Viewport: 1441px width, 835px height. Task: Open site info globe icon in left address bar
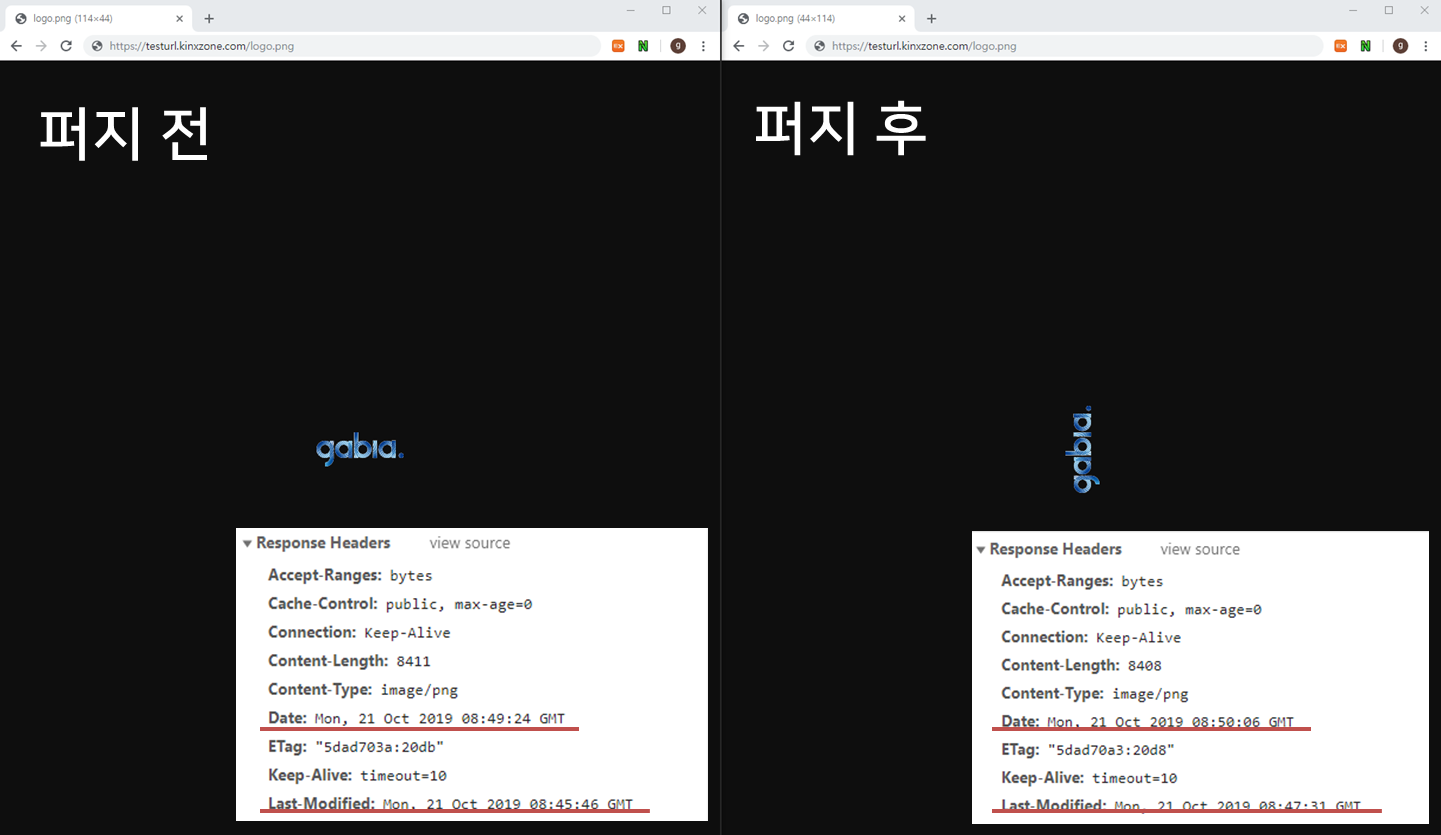tap(97, 46)
